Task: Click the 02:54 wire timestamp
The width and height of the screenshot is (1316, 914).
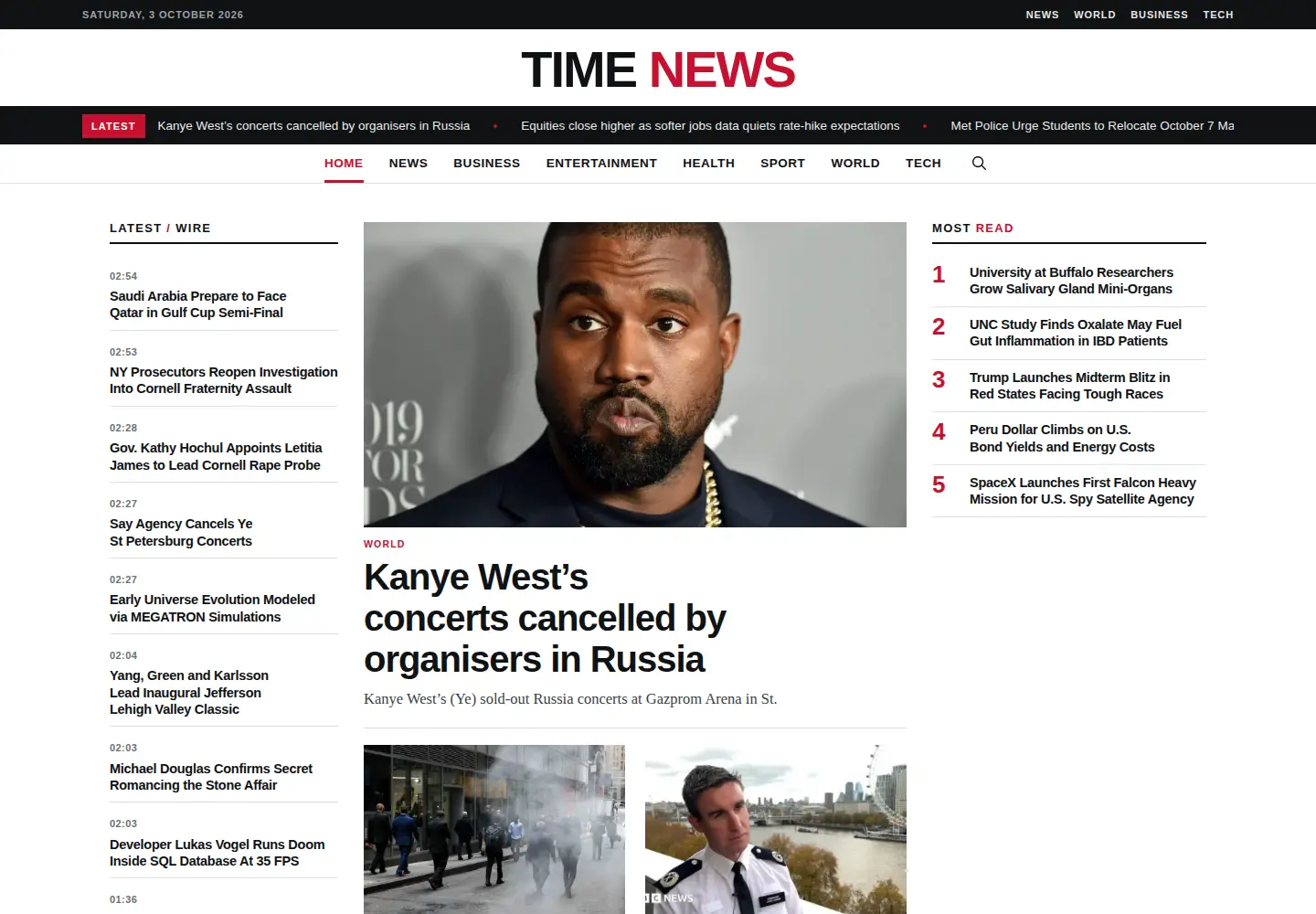Action: click(x=123, y=276)
